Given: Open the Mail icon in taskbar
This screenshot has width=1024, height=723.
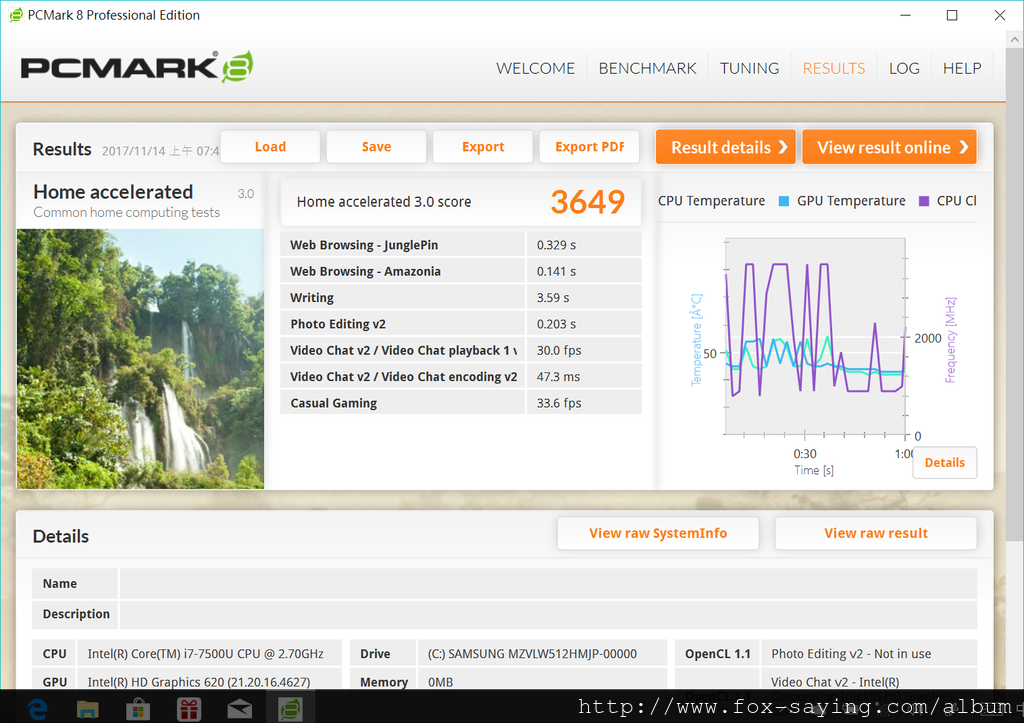Looking at the screenshot, I should pos(240,709).
